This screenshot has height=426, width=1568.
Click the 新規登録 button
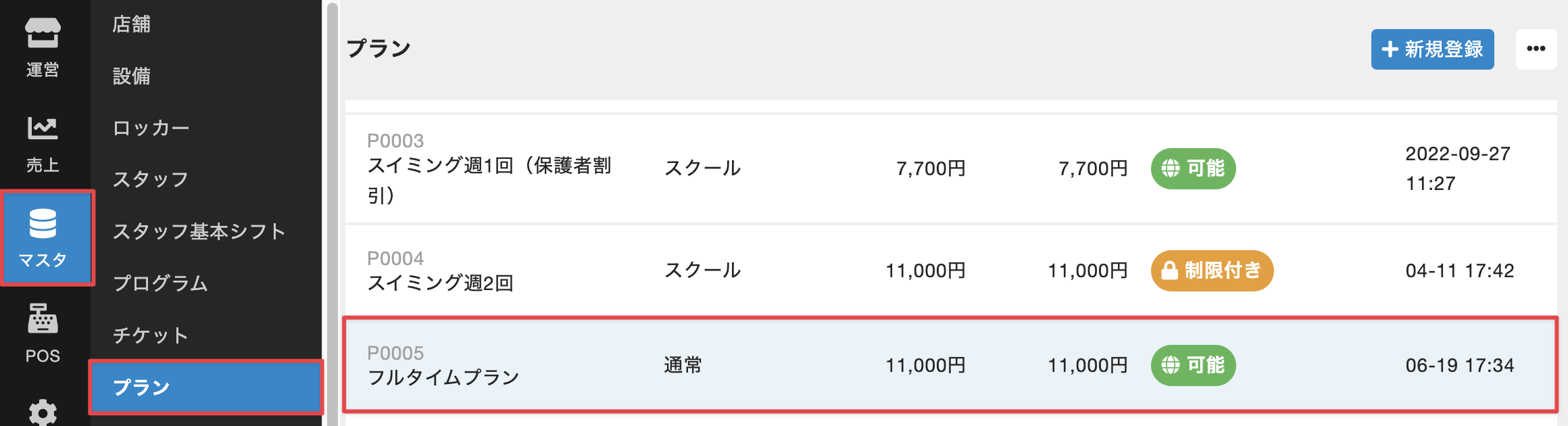pos(1432,49)
